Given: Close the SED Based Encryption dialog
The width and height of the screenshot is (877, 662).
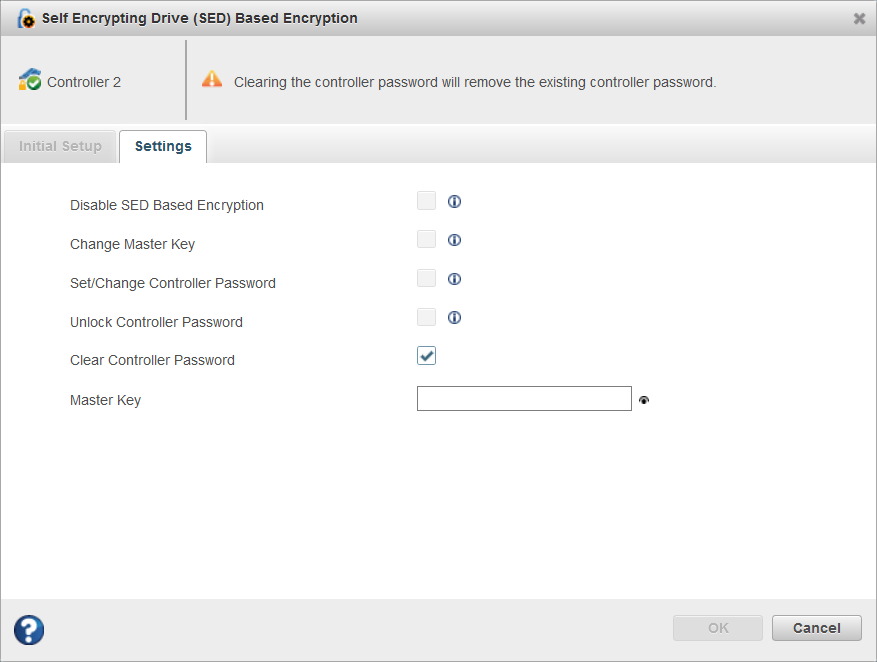Looking at the screenshot, I should click(x=858, y=18).
